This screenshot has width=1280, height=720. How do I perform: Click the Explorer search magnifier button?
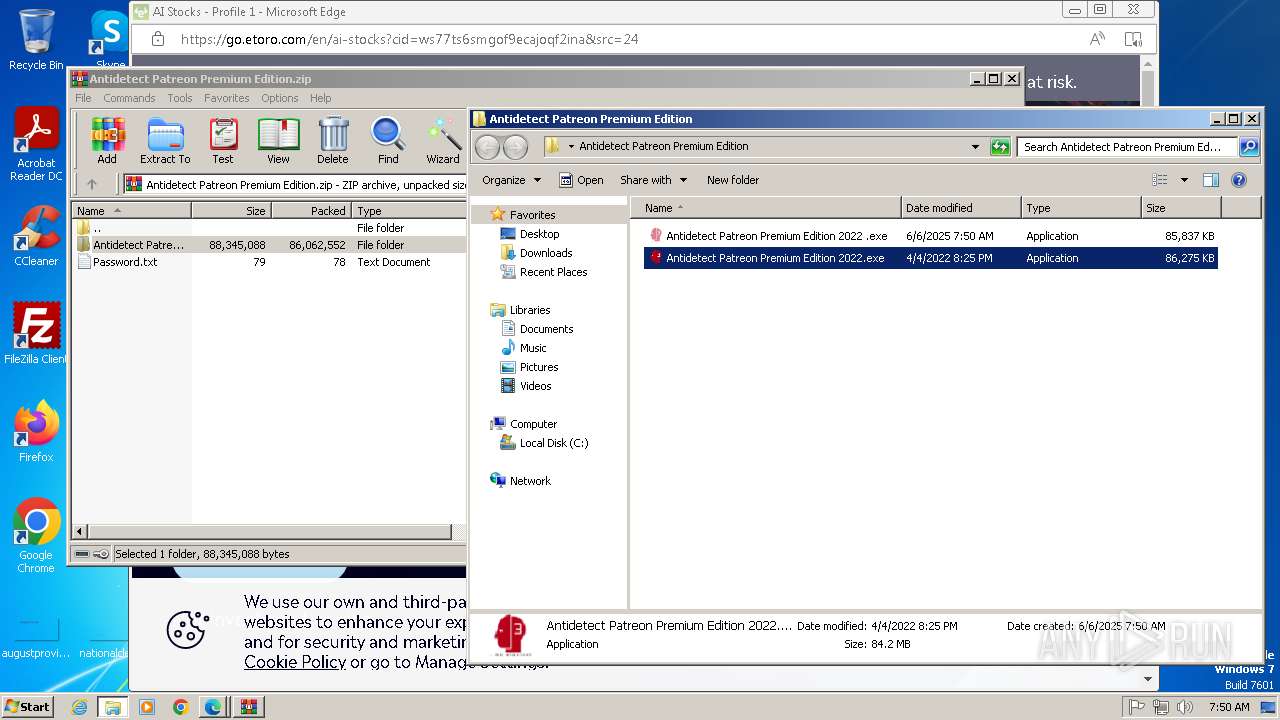click(1248, 147)
